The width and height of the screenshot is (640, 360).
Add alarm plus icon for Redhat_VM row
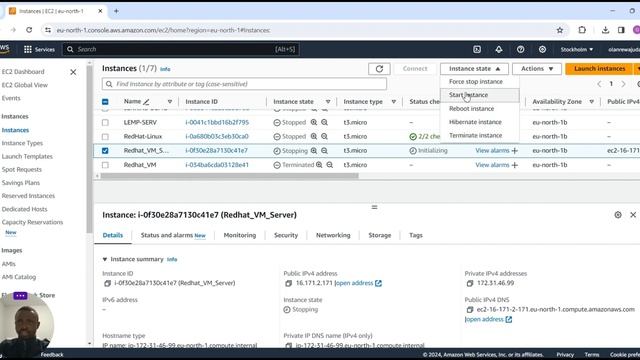pos(515,165)
